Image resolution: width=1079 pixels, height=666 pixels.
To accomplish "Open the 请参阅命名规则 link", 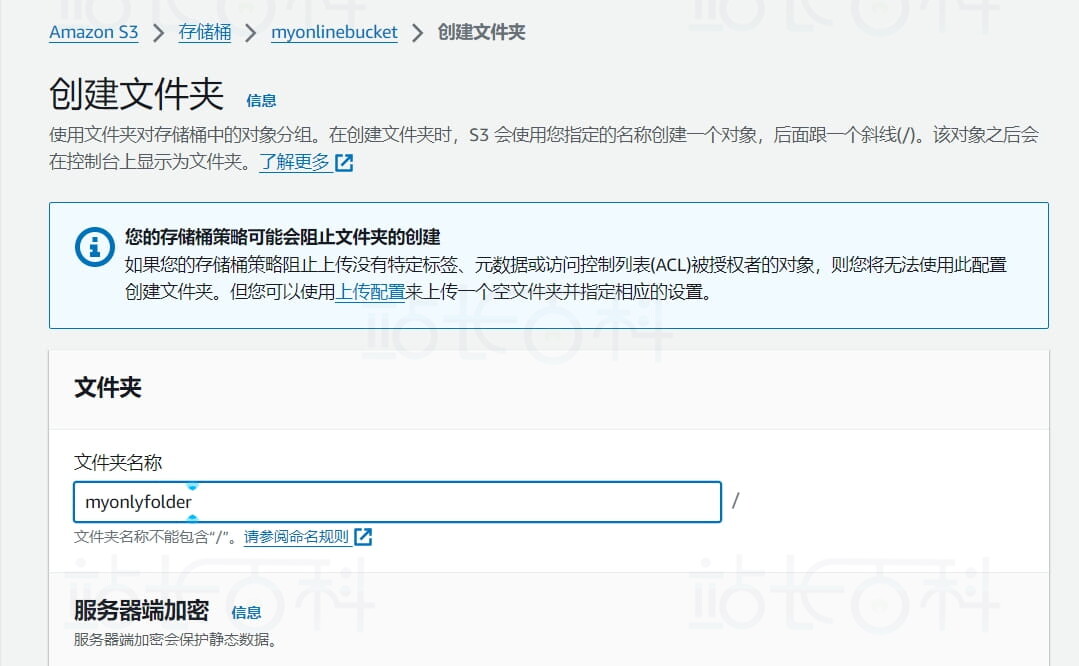I will (297, 537).
